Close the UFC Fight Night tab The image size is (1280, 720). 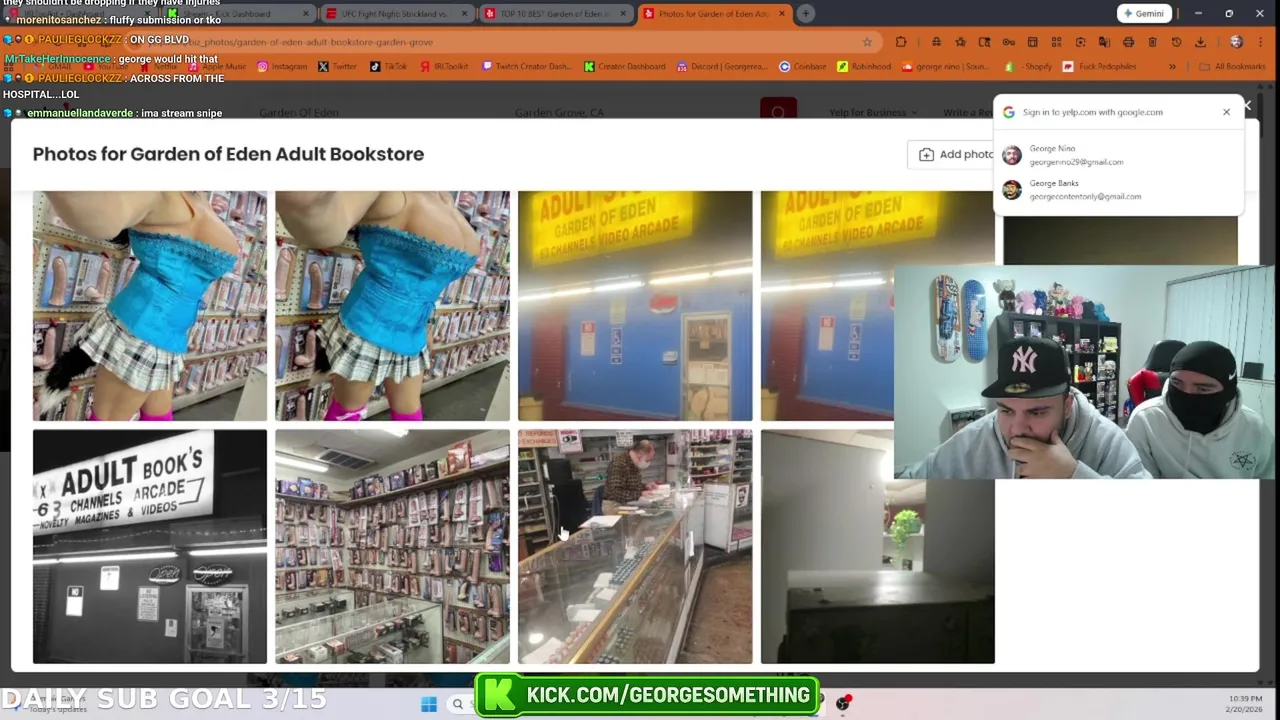point(465,14)
